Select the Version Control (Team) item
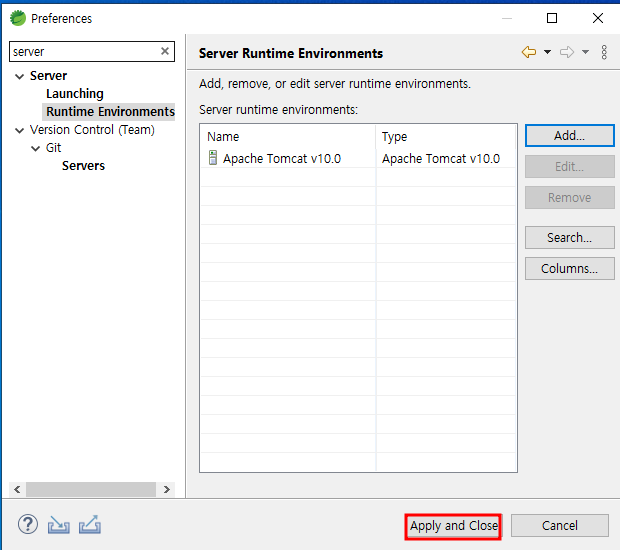The height and width of the screenshot is (550, 620). [92, 130]
